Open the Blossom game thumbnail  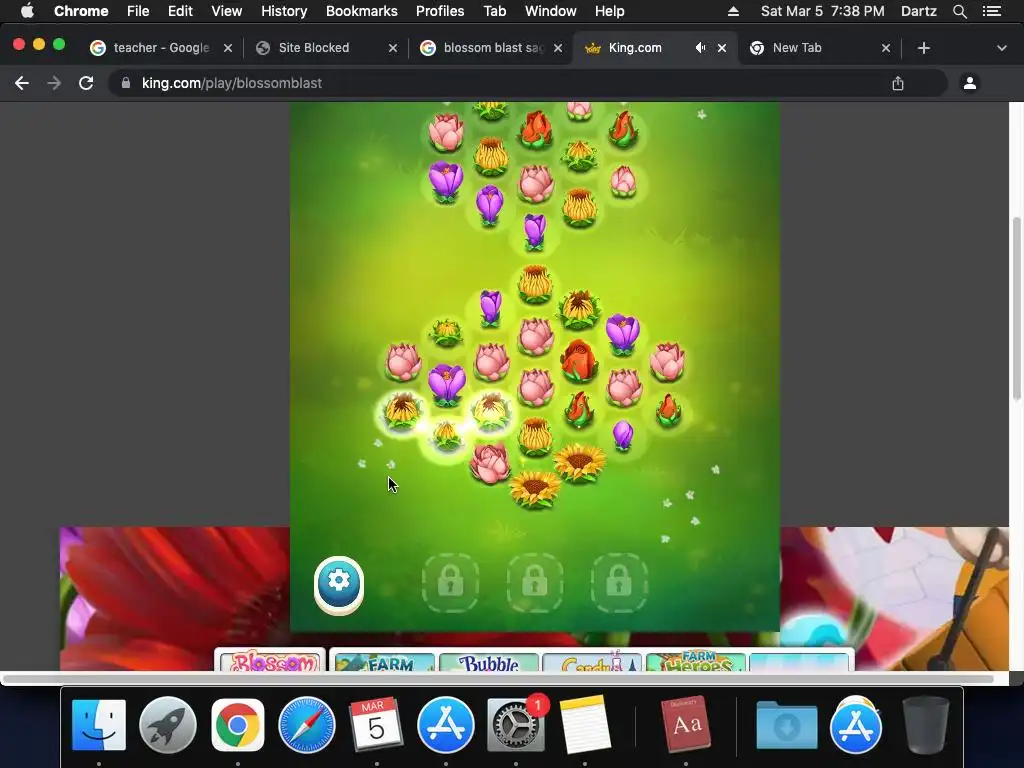click(x=270, y=660)
